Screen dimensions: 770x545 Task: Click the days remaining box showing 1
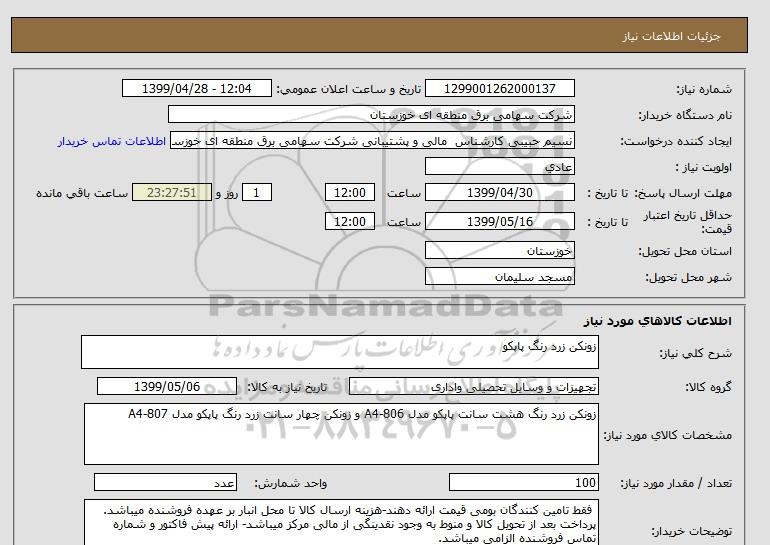258,193
